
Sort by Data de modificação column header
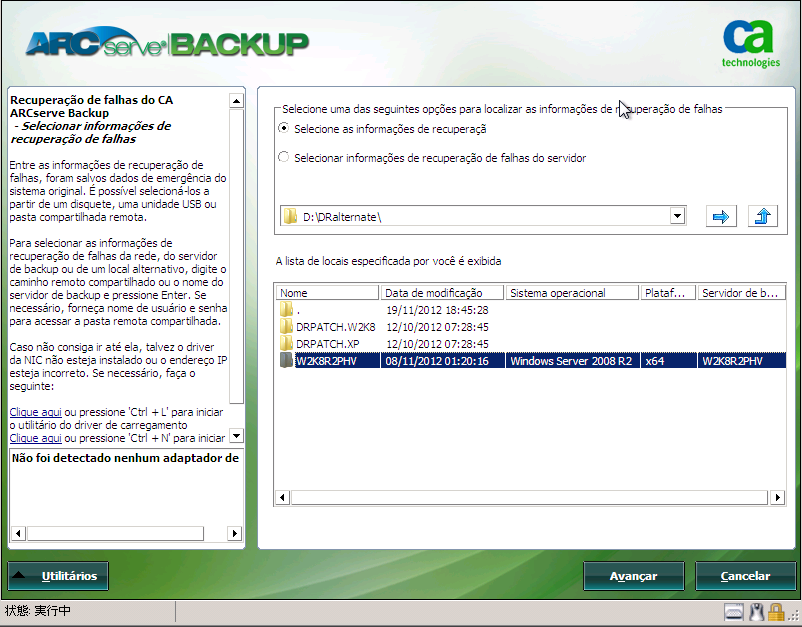point(442,293)
